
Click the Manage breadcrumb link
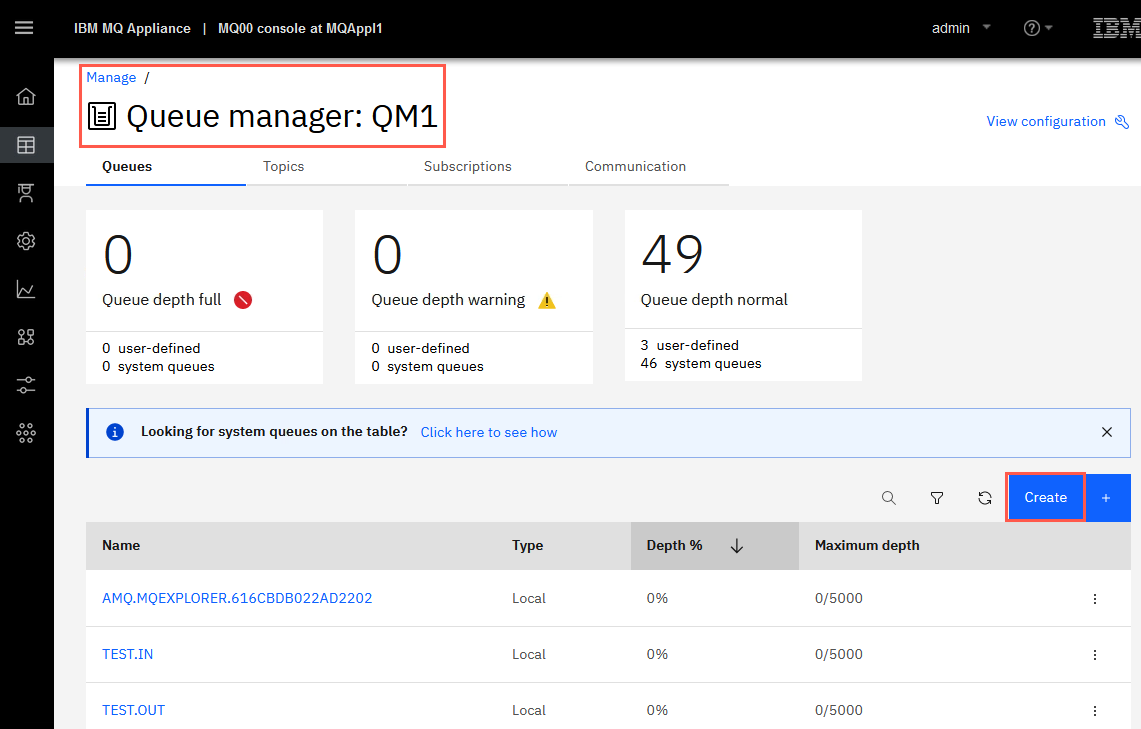[111, 77]
